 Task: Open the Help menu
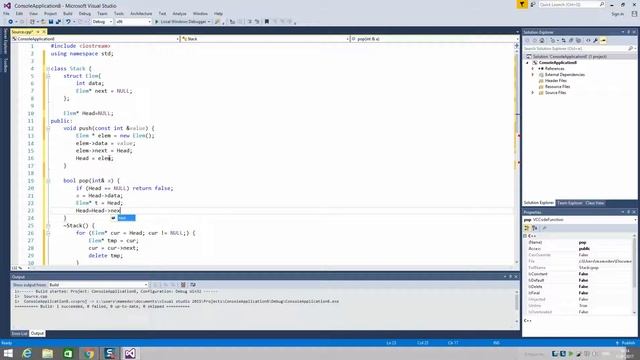[218, 13]
